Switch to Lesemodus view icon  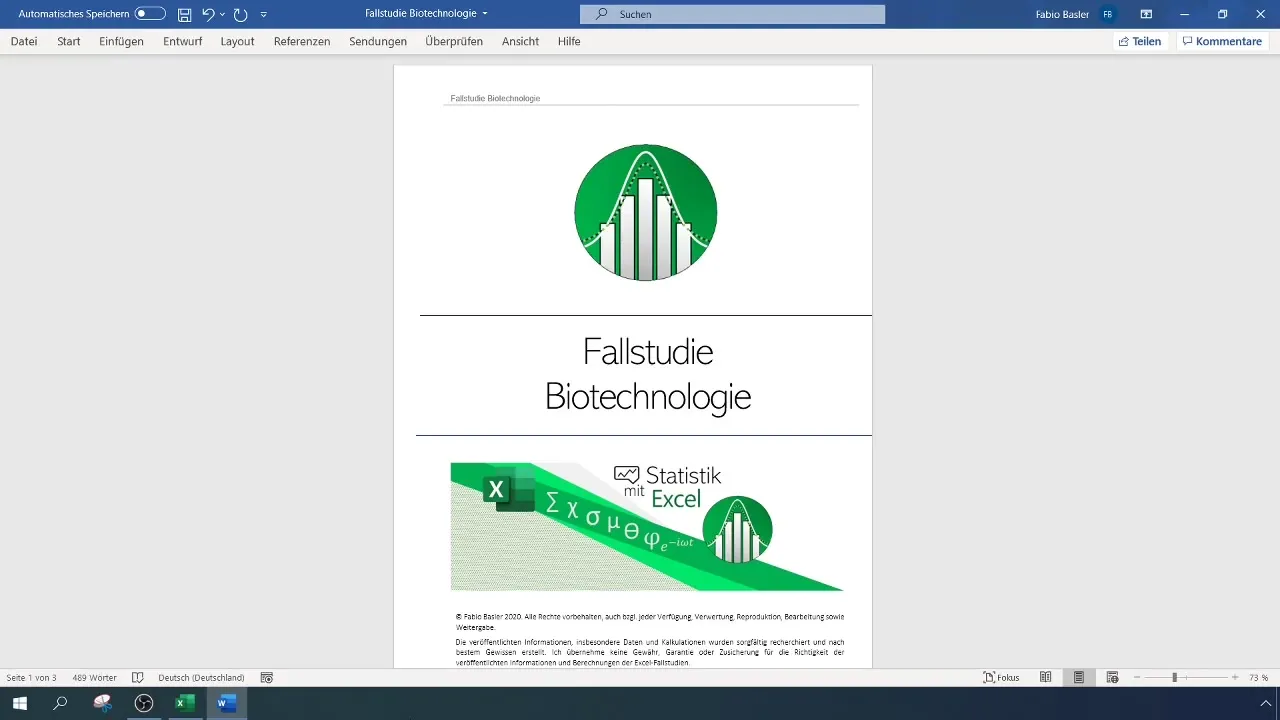(x=1045, y=677)
